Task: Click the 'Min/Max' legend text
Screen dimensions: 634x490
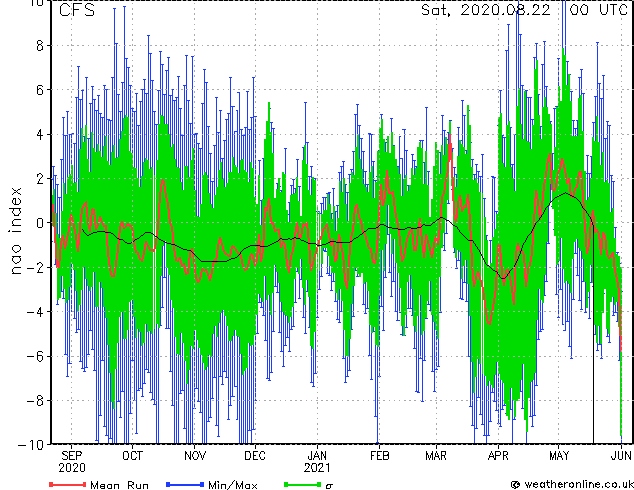Action: click(232, 485)
